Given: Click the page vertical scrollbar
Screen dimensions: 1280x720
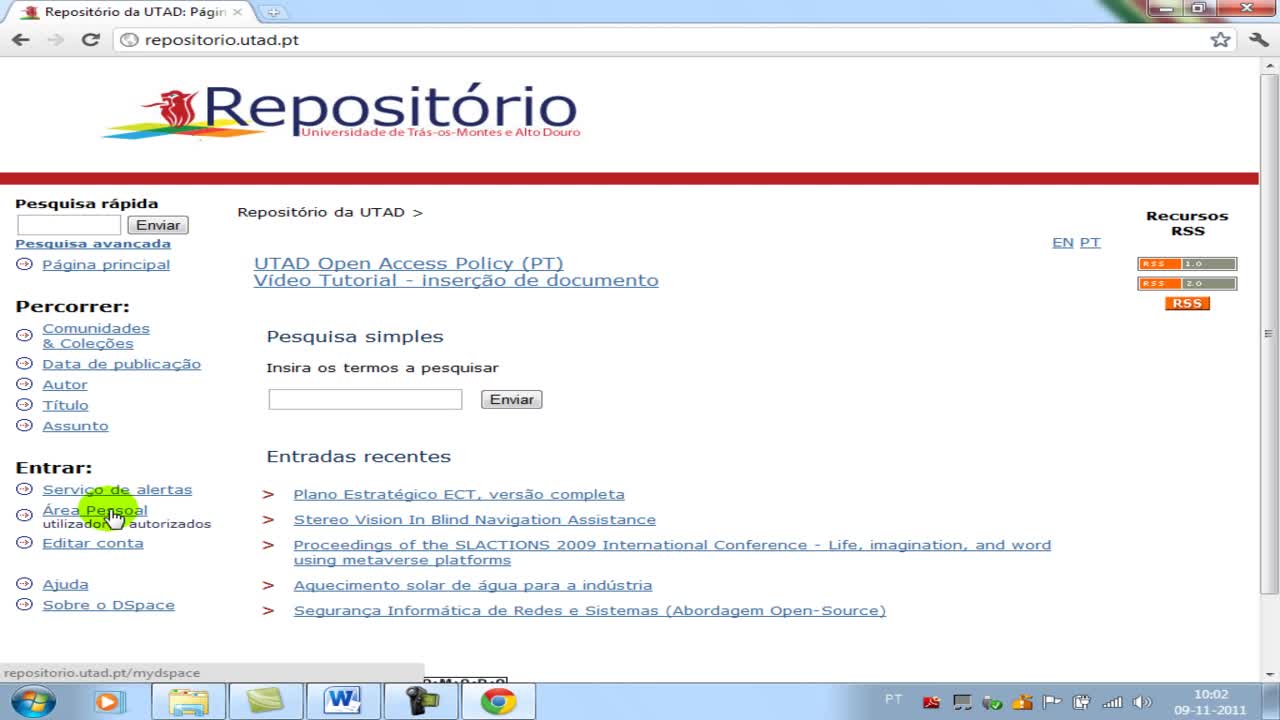Looking at the screenshot, I should coord(1269,333).
